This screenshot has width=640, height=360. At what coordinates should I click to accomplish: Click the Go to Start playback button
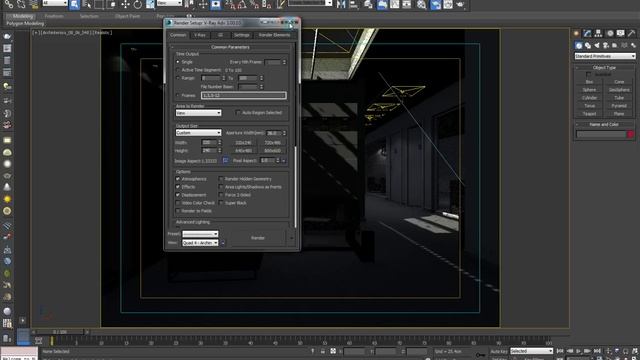tap(560, 351)
